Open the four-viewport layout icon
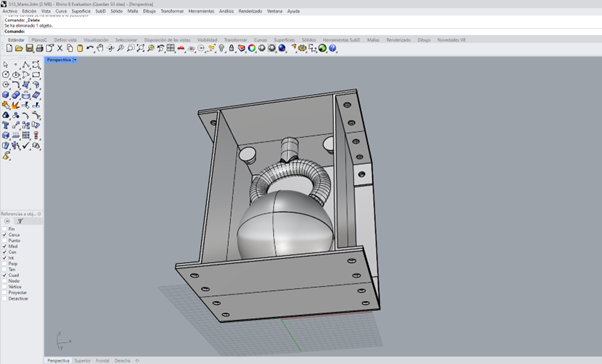The width and height of the screenshot is (602, 364). click(x=171, y=48)
